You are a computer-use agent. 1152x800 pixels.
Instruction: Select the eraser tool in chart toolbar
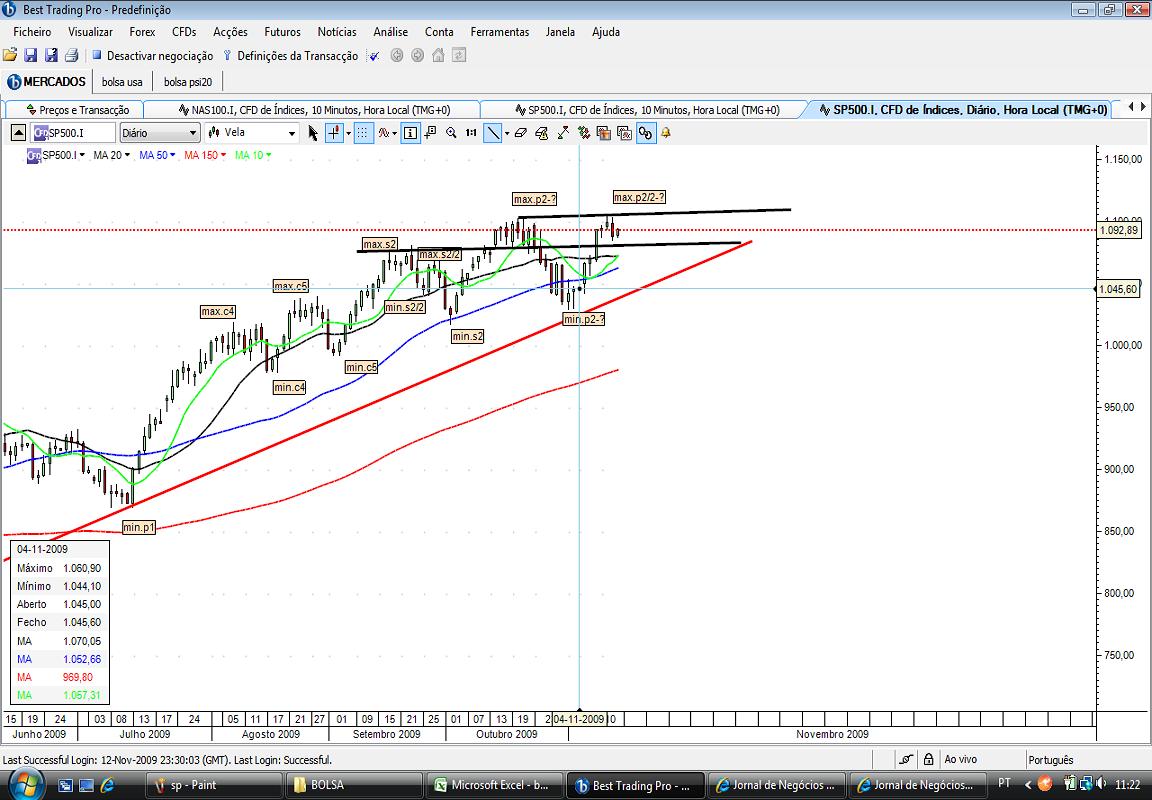[520, 133]
